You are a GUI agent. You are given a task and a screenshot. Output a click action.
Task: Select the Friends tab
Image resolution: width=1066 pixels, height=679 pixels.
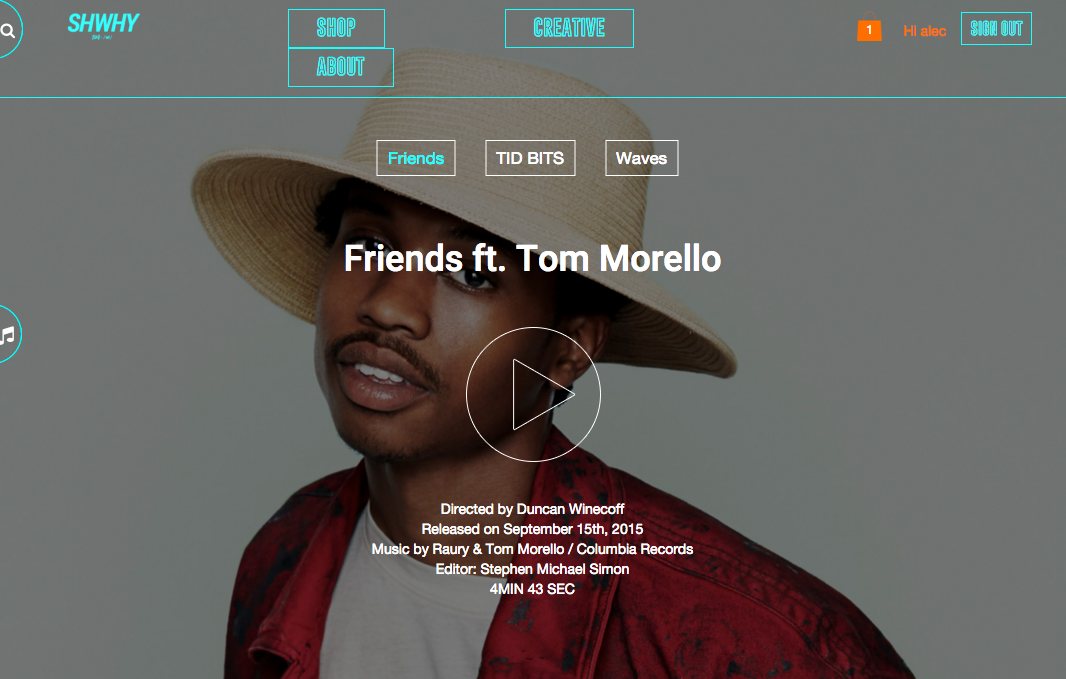pos(416,158)
